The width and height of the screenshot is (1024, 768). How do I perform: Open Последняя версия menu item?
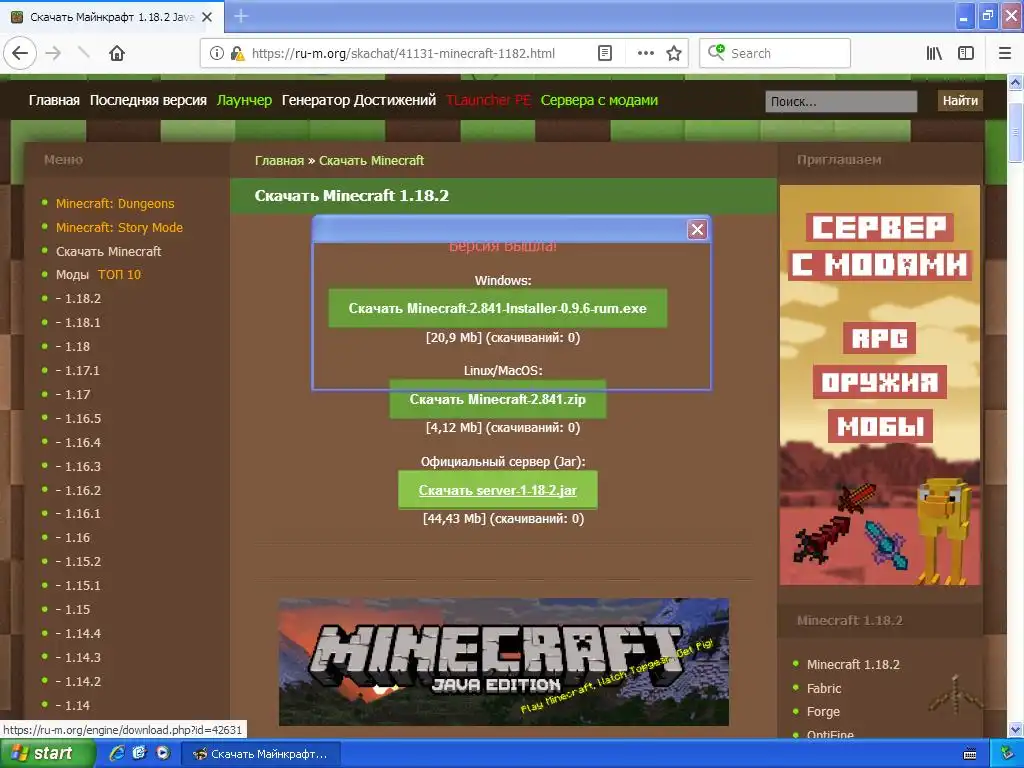148,101
